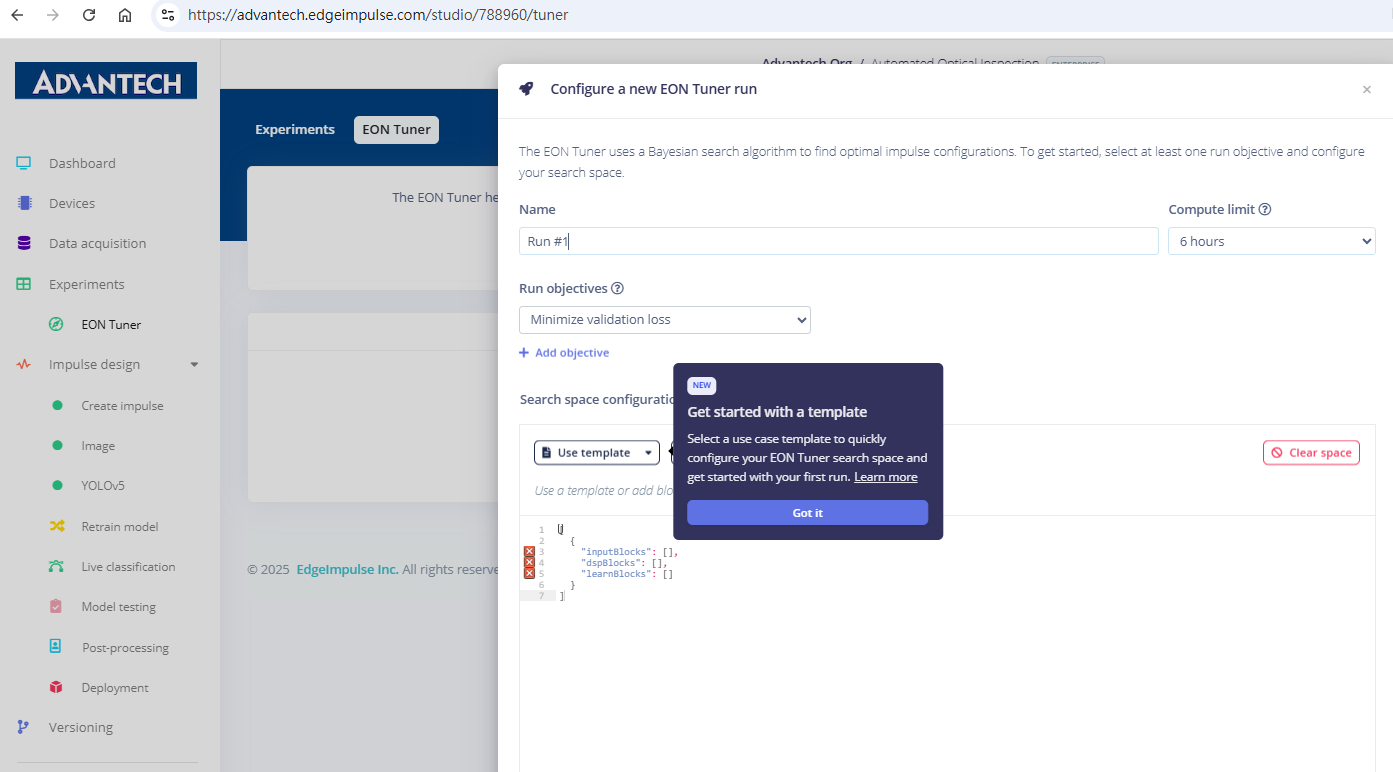The image size is (1393, 772).
Task: Click the Add objective link
Action: pos(564,353)
